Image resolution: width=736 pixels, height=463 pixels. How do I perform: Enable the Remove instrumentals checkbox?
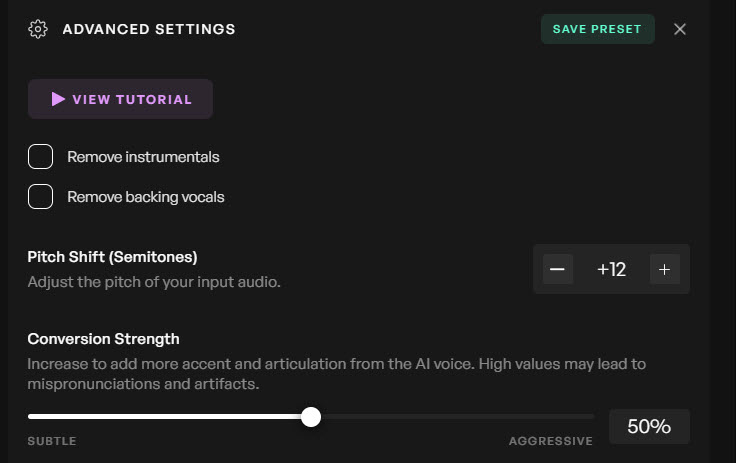[x=40, y=157]
